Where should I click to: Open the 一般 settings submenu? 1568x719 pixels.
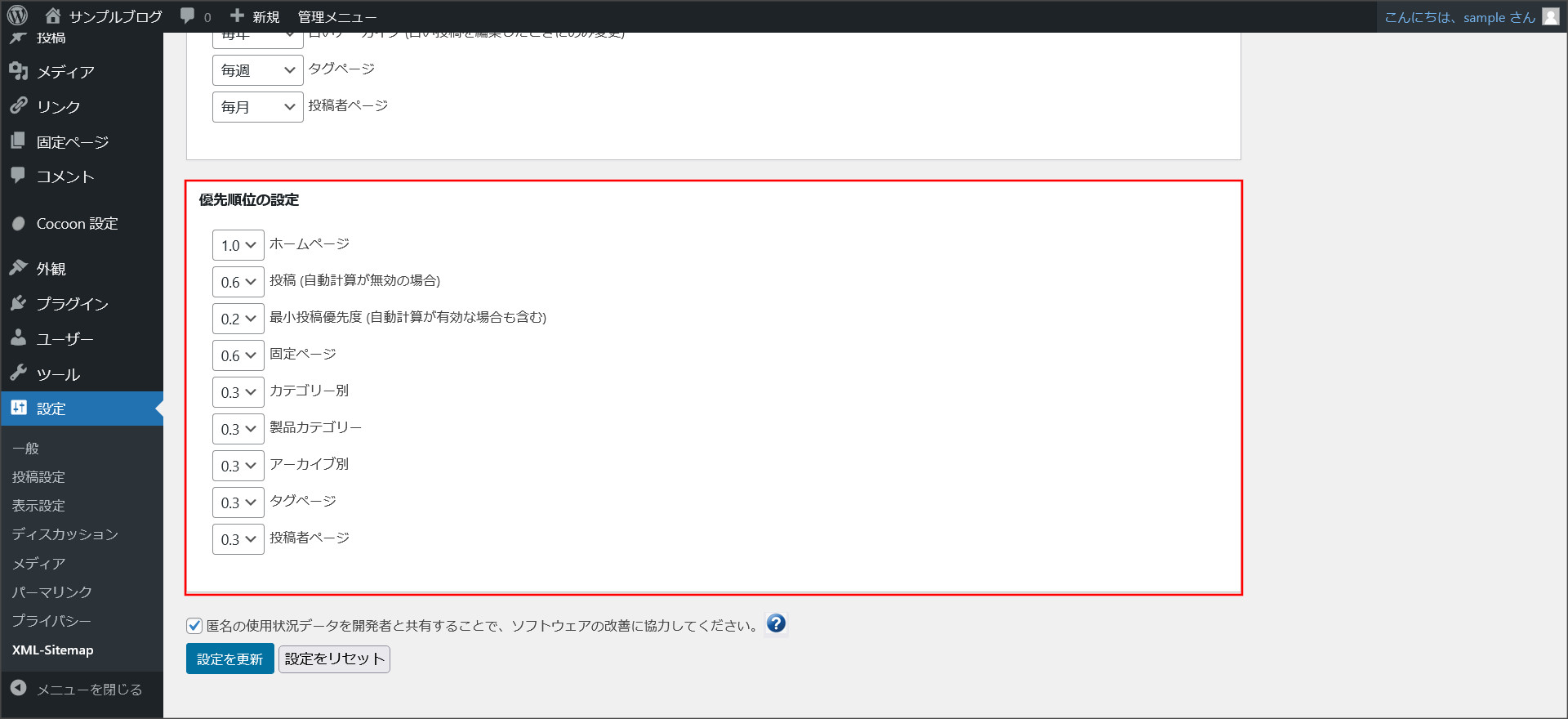click(25, 448)
